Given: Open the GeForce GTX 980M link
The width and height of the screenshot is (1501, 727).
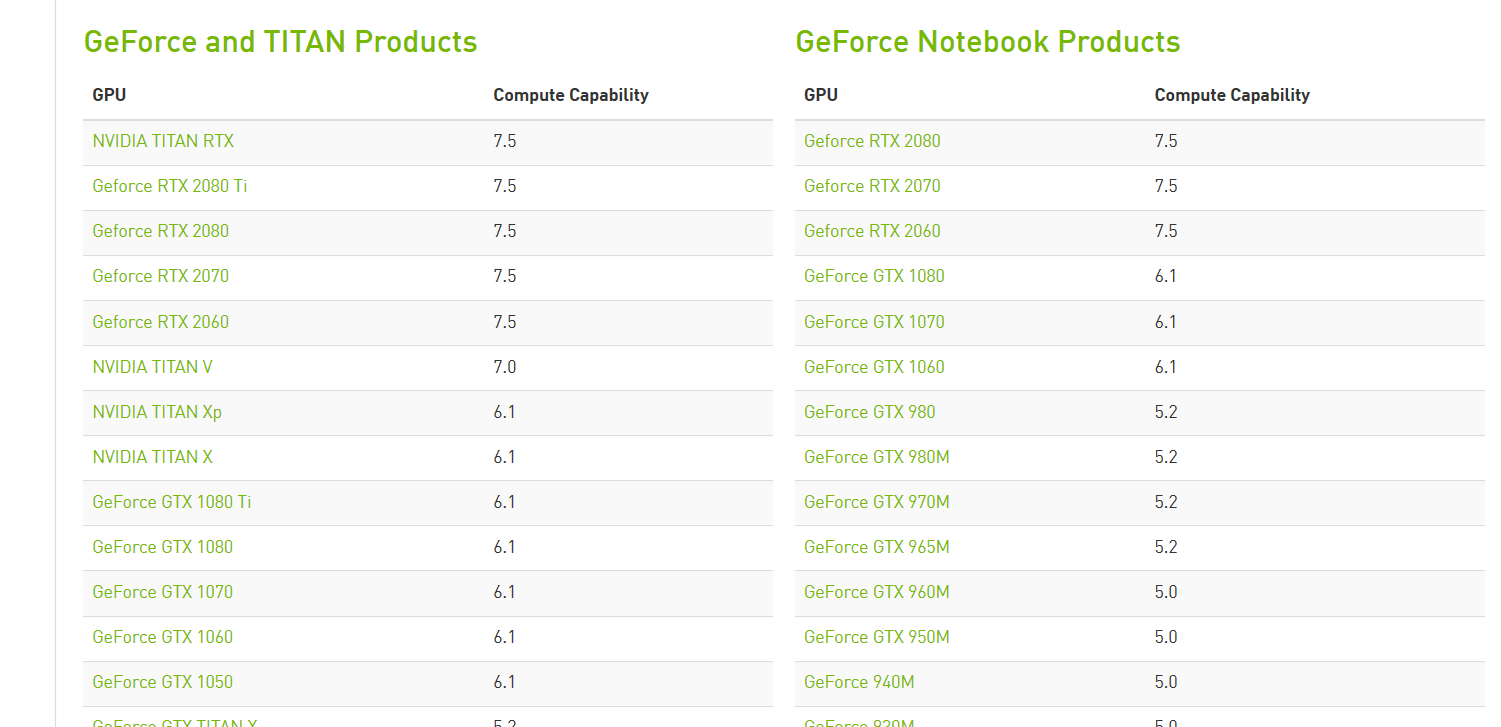Looking at the screenshot, I should [x=877, y=457].
